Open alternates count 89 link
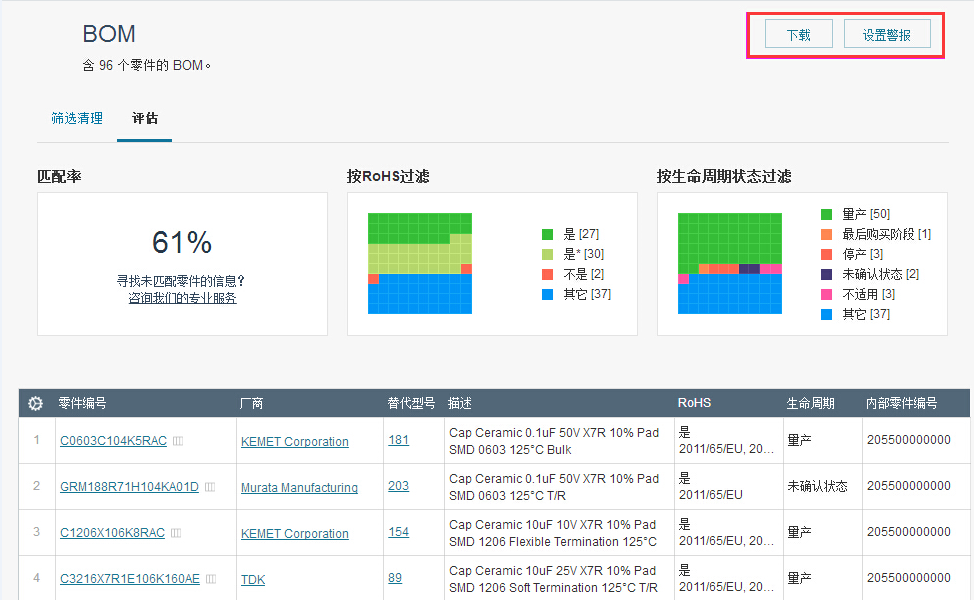The height and width of the screenshot is (600, 974). click(395, 578)
